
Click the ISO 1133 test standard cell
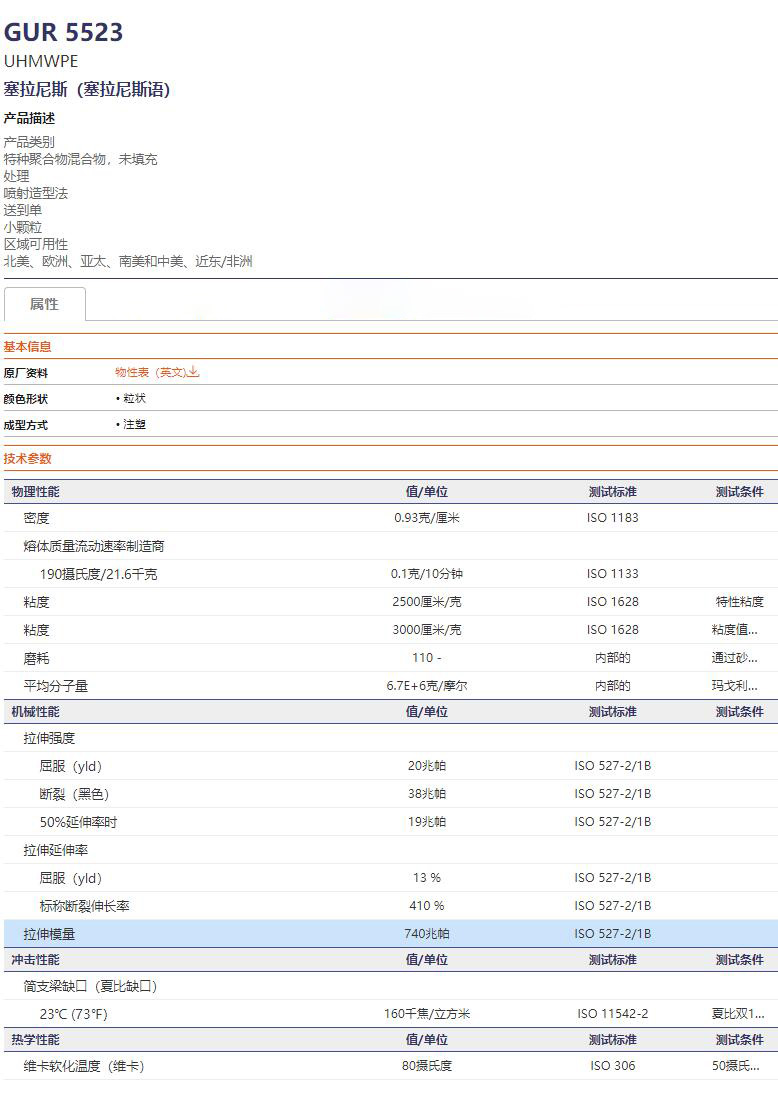pos(613,574)
